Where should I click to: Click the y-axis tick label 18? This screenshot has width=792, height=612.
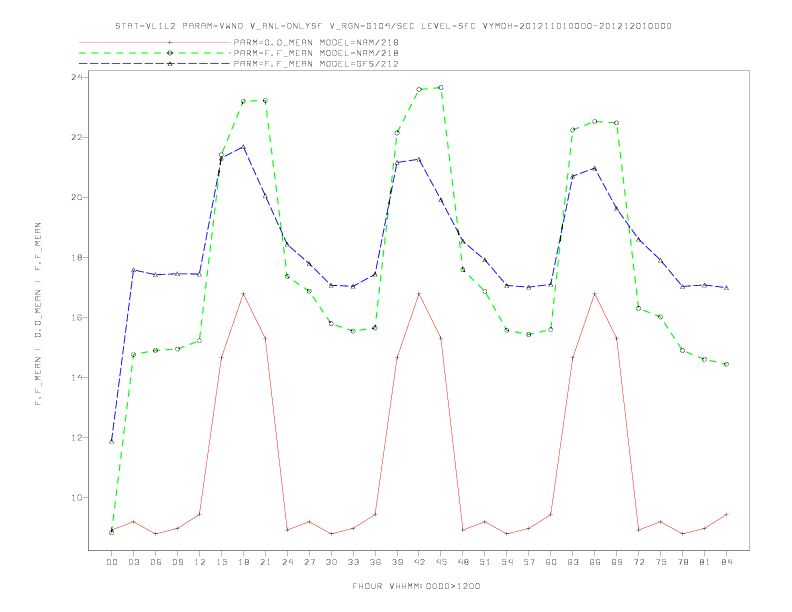click(x=77, y=258)
